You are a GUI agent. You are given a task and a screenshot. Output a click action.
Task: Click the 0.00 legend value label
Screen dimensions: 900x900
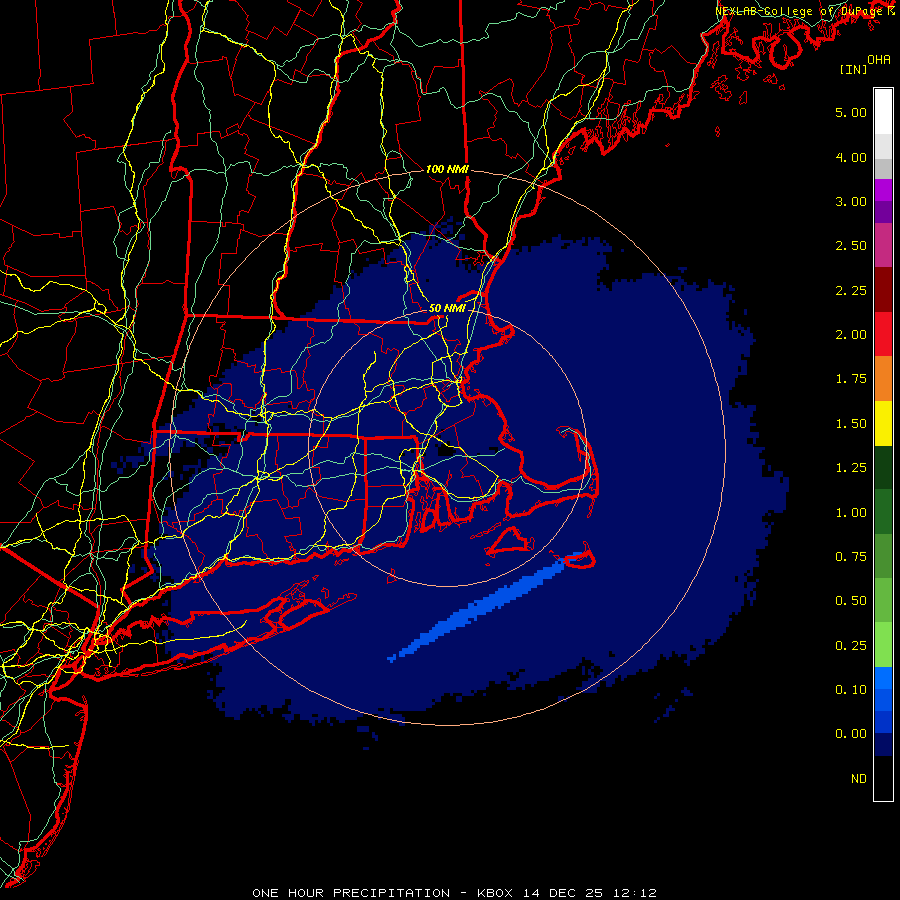tap(851, 734)
